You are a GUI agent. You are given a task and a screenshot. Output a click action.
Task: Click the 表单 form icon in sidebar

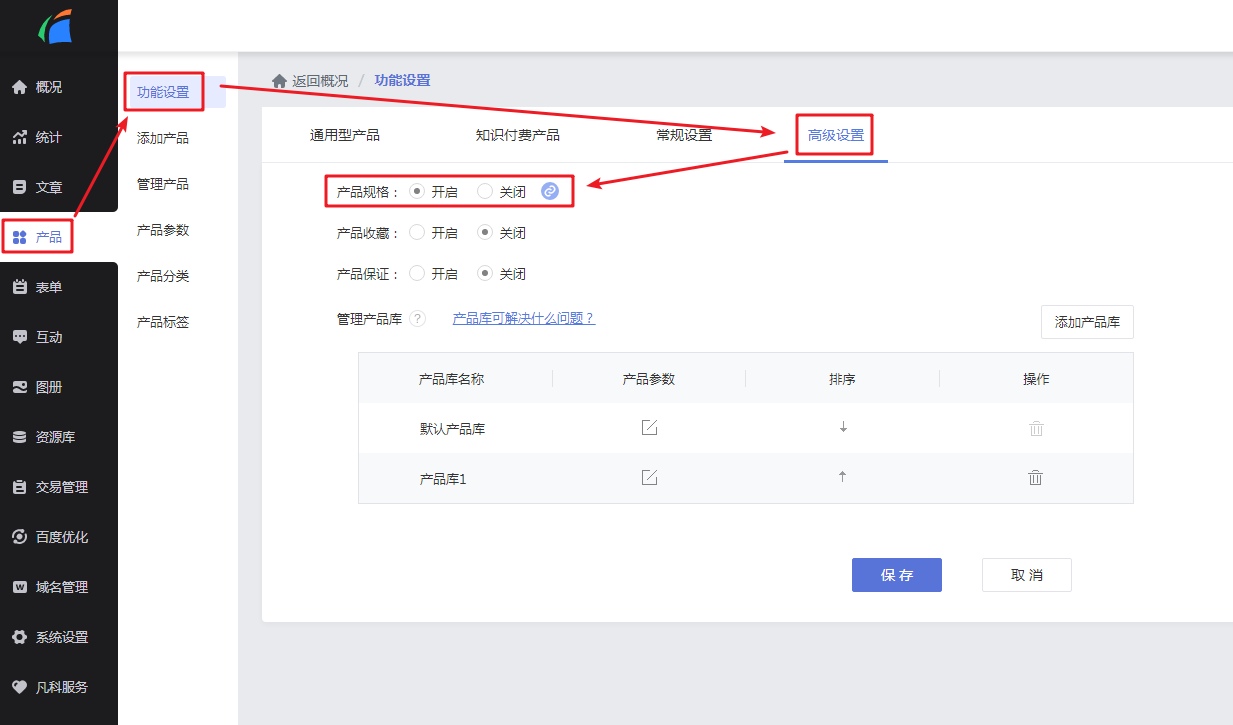click(x=19, y=287)
